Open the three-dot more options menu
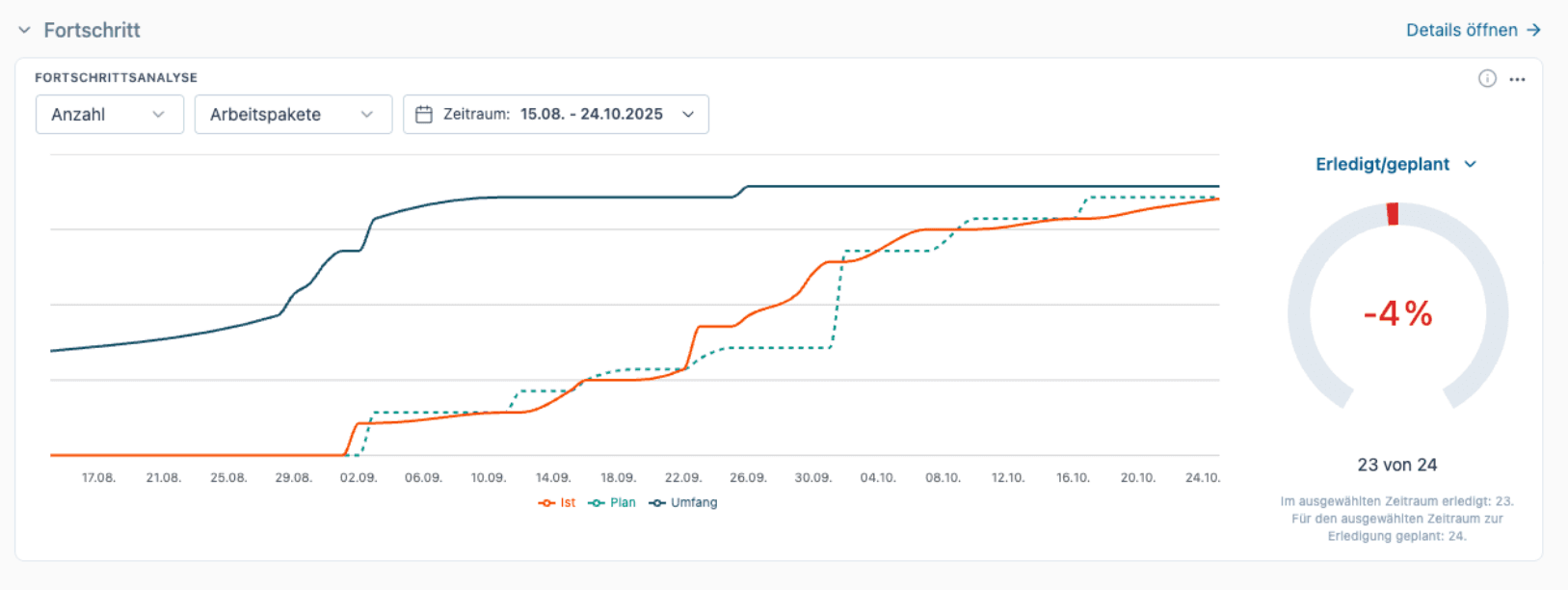Screen dimensions: 1568x590 (x=1517, y=79)
